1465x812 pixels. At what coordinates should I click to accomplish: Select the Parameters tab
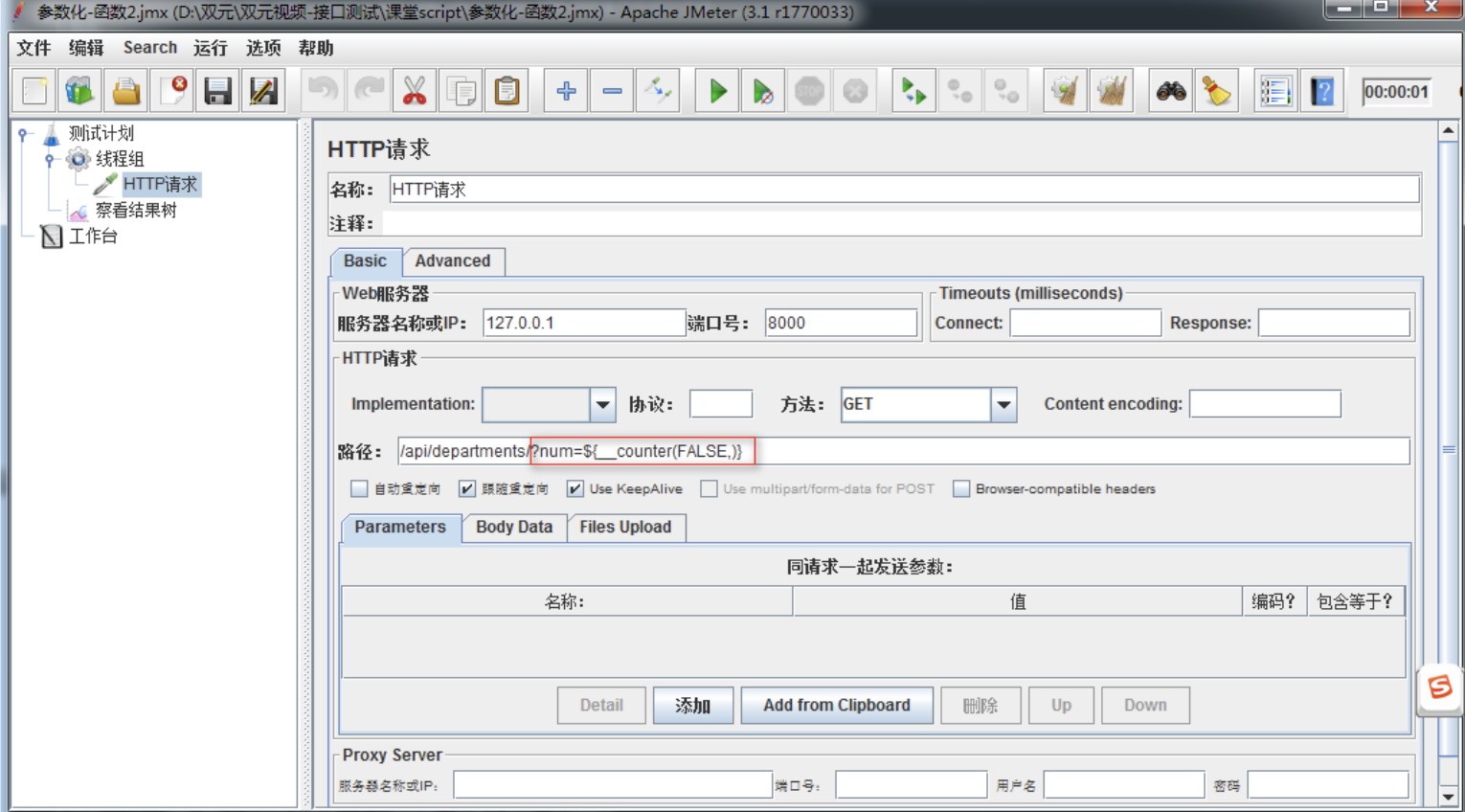pyautogui.click(x=400, y=527)
